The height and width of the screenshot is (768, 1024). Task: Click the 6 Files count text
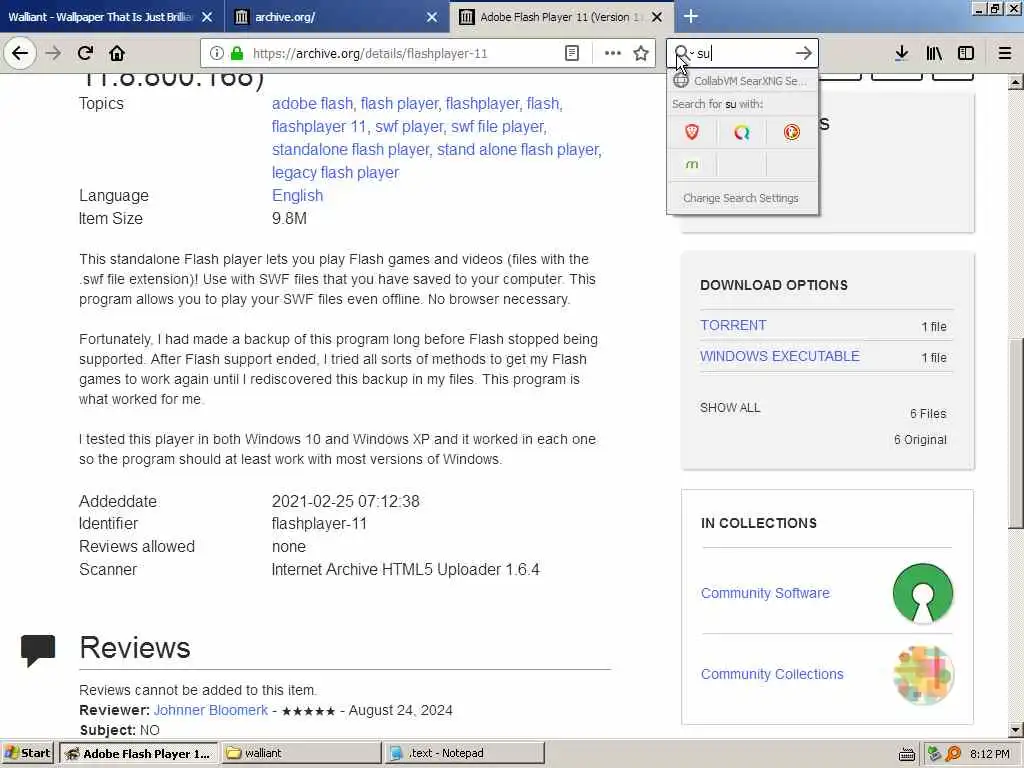pos(928,413)
